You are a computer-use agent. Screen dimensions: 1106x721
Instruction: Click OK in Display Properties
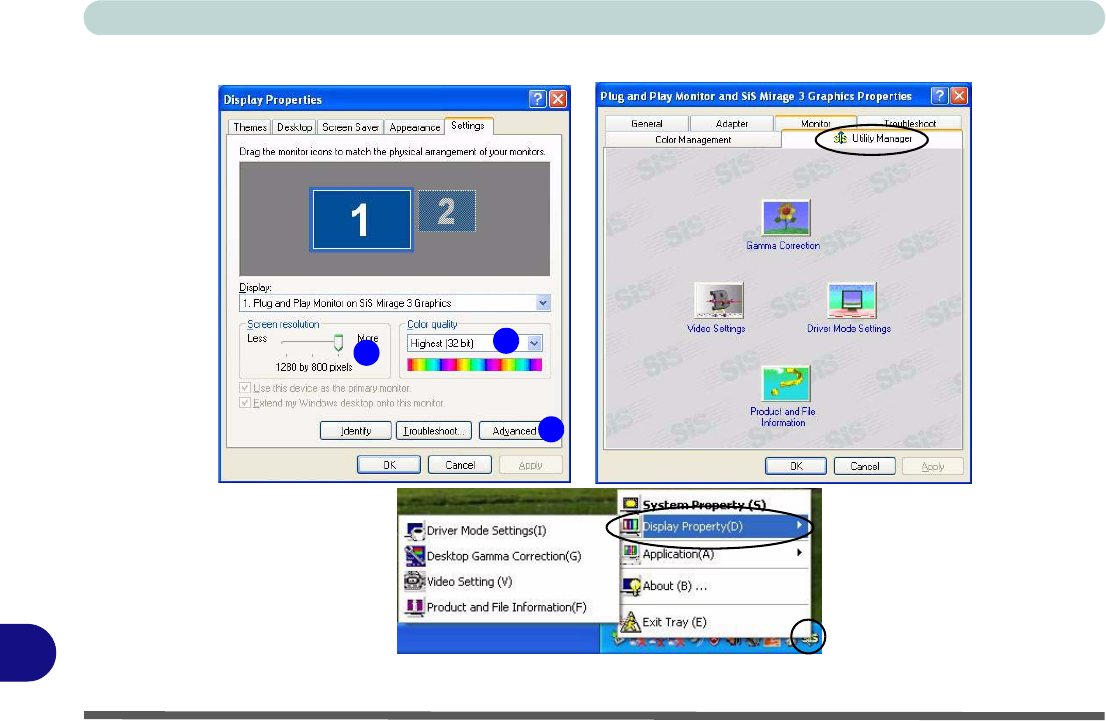tap(389, 465)
